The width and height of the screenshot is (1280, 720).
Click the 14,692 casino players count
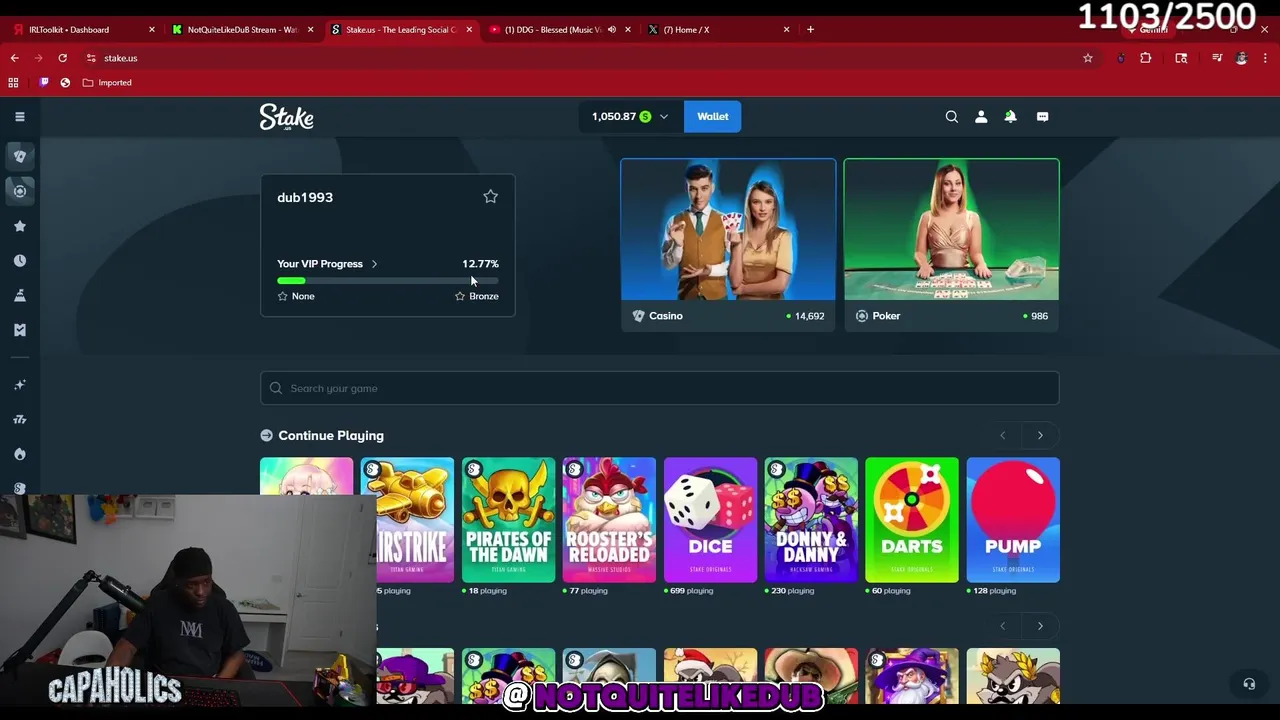coord(810,316)
